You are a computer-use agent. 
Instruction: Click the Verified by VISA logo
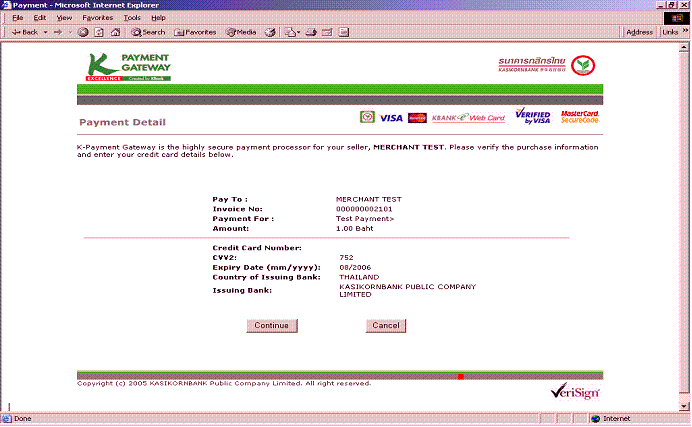tap(533, 116)
